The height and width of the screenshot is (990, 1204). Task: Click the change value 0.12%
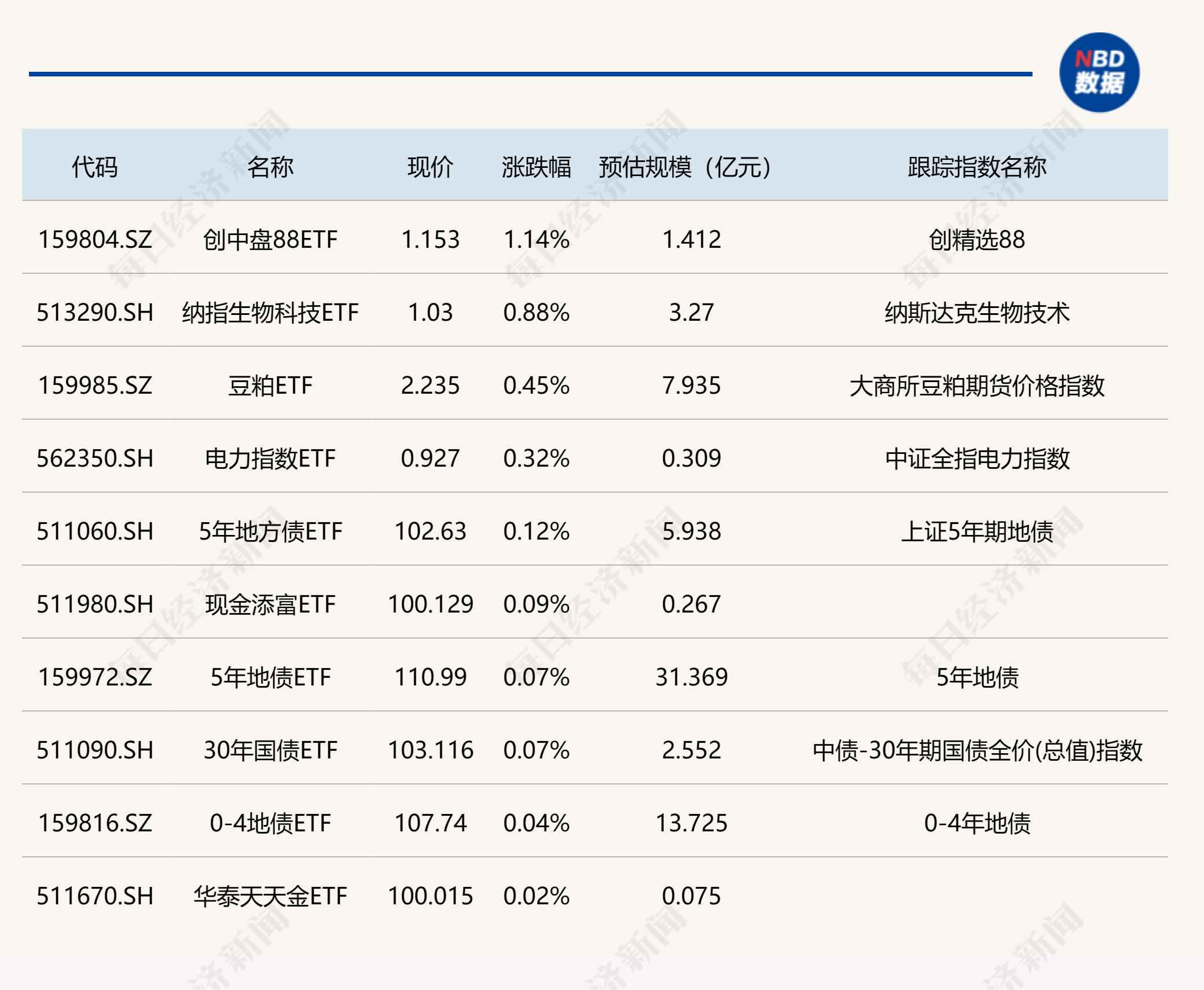(x=537, y=531)
